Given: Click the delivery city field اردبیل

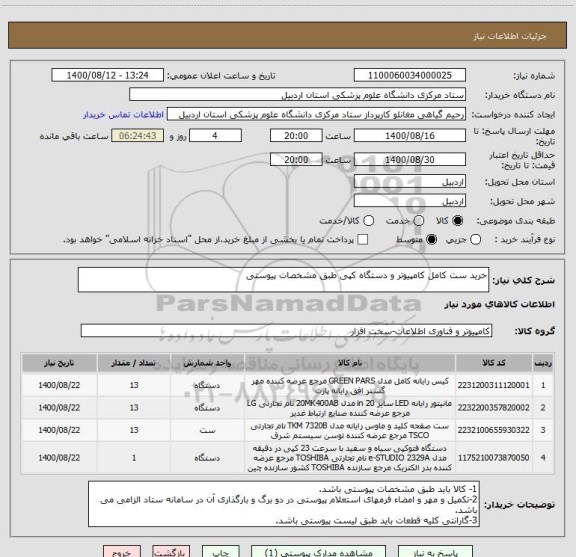Looking at the screenshot, I should [x=410, y=201].
